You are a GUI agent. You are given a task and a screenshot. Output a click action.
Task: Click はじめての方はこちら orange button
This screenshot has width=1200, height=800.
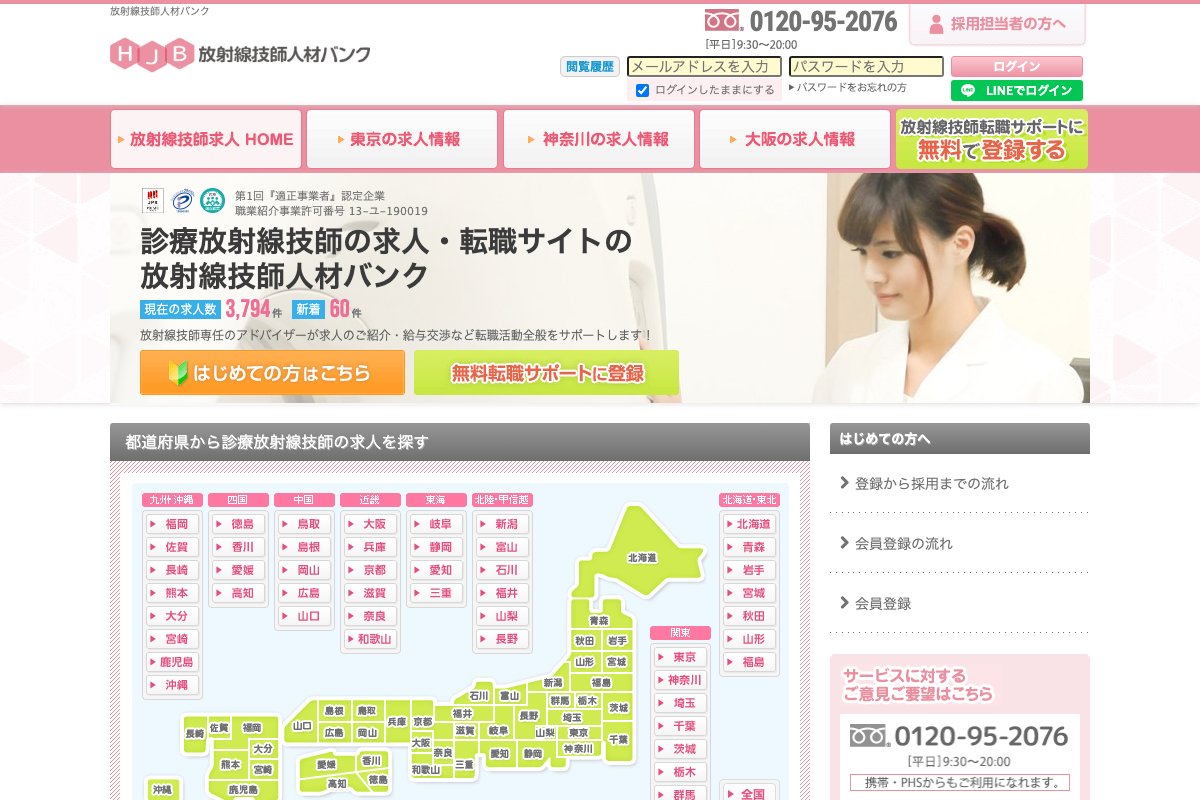[272, 373]
